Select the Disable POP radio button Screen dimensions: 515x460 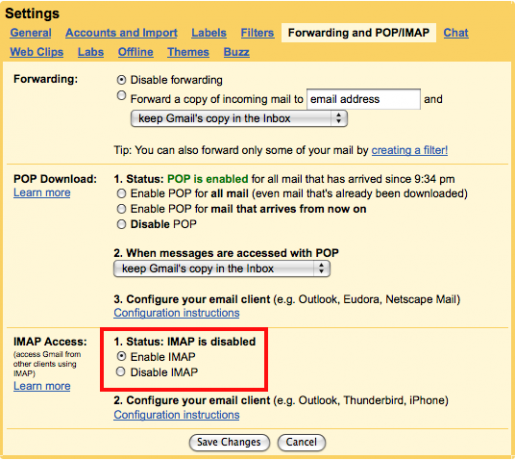121,224
